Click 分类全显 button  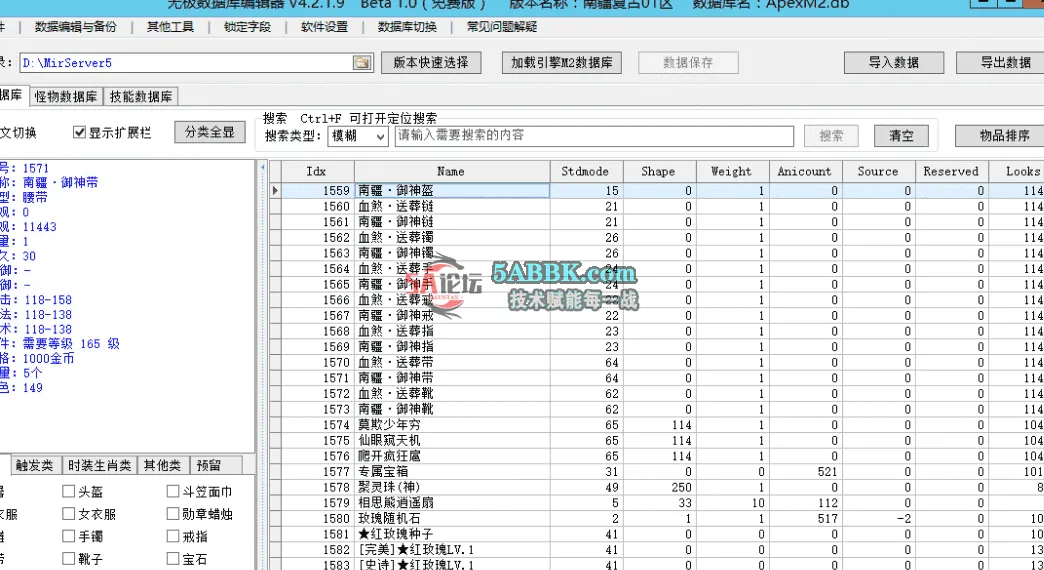(x=210, y=132)
